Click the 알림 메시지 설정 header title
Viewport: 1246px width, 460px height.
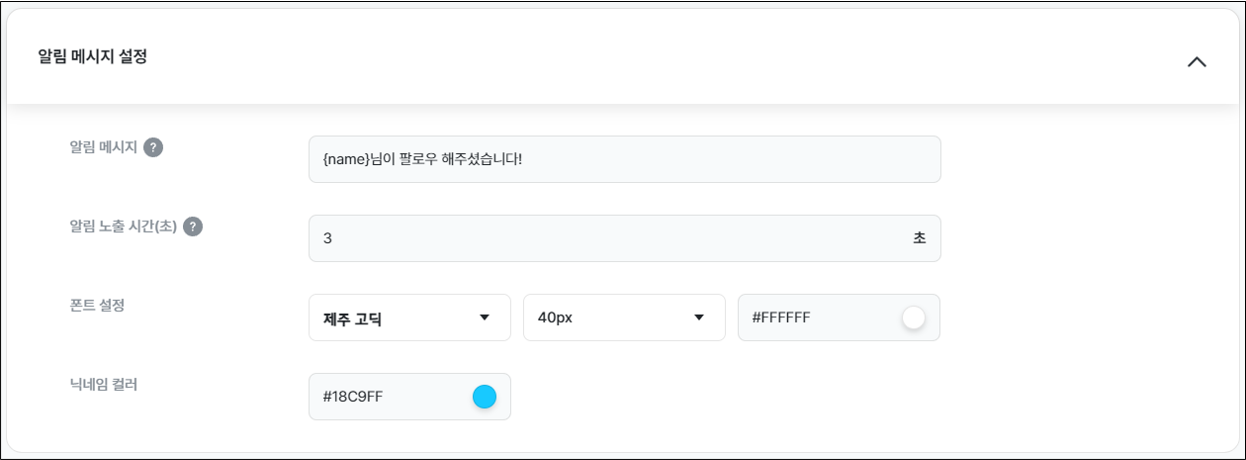(93, 56)
